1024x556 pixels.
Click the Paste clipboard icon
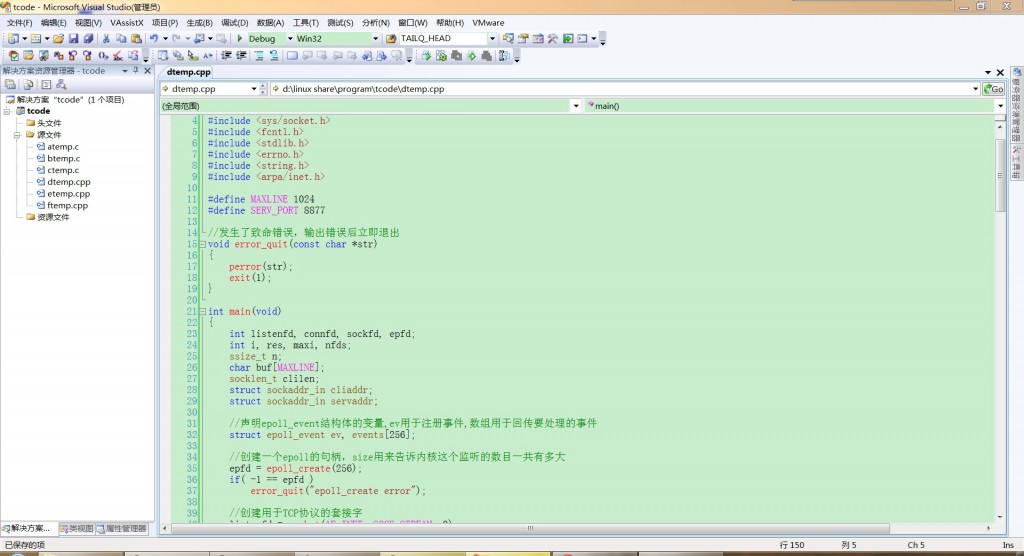tap(136, 39)
